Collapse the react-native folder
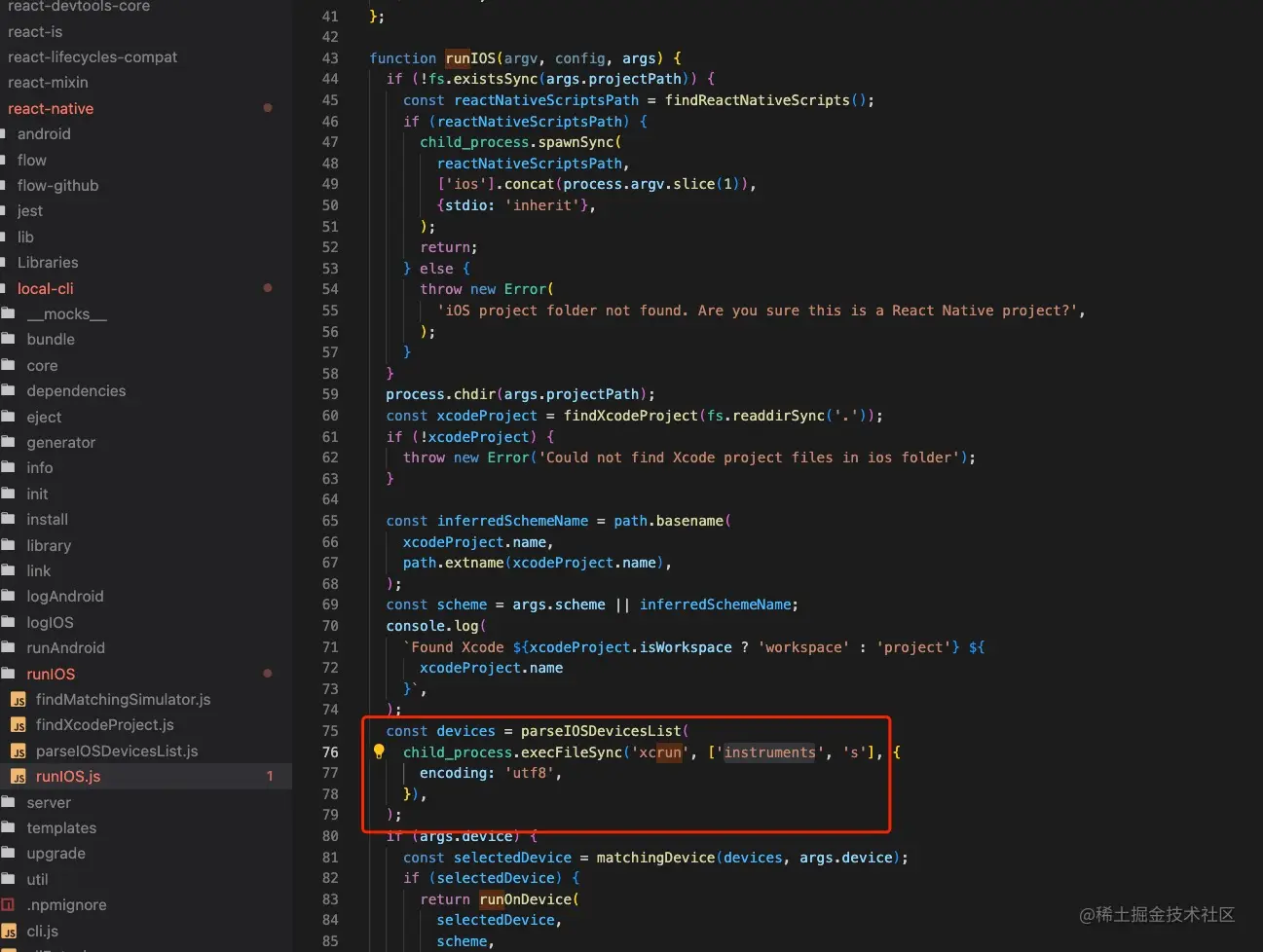Viewport: 1263px width, 952px height. [51, 108]
